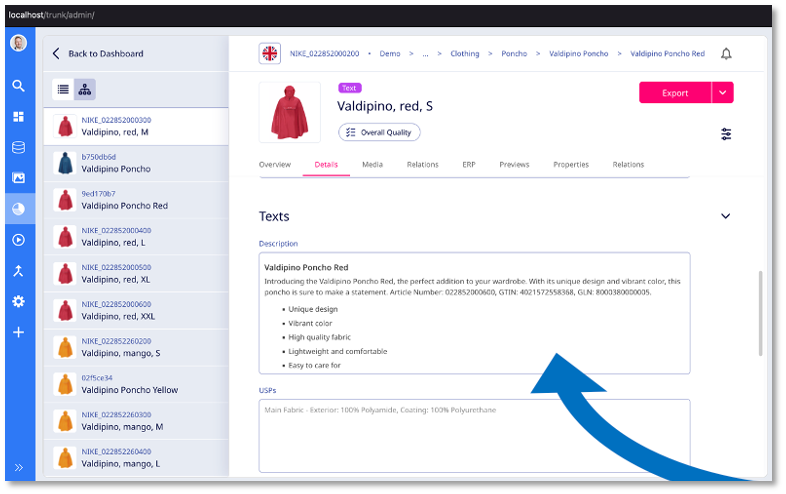Select Valdipino, mango, L item
The image size is (786, 494).
136,458
